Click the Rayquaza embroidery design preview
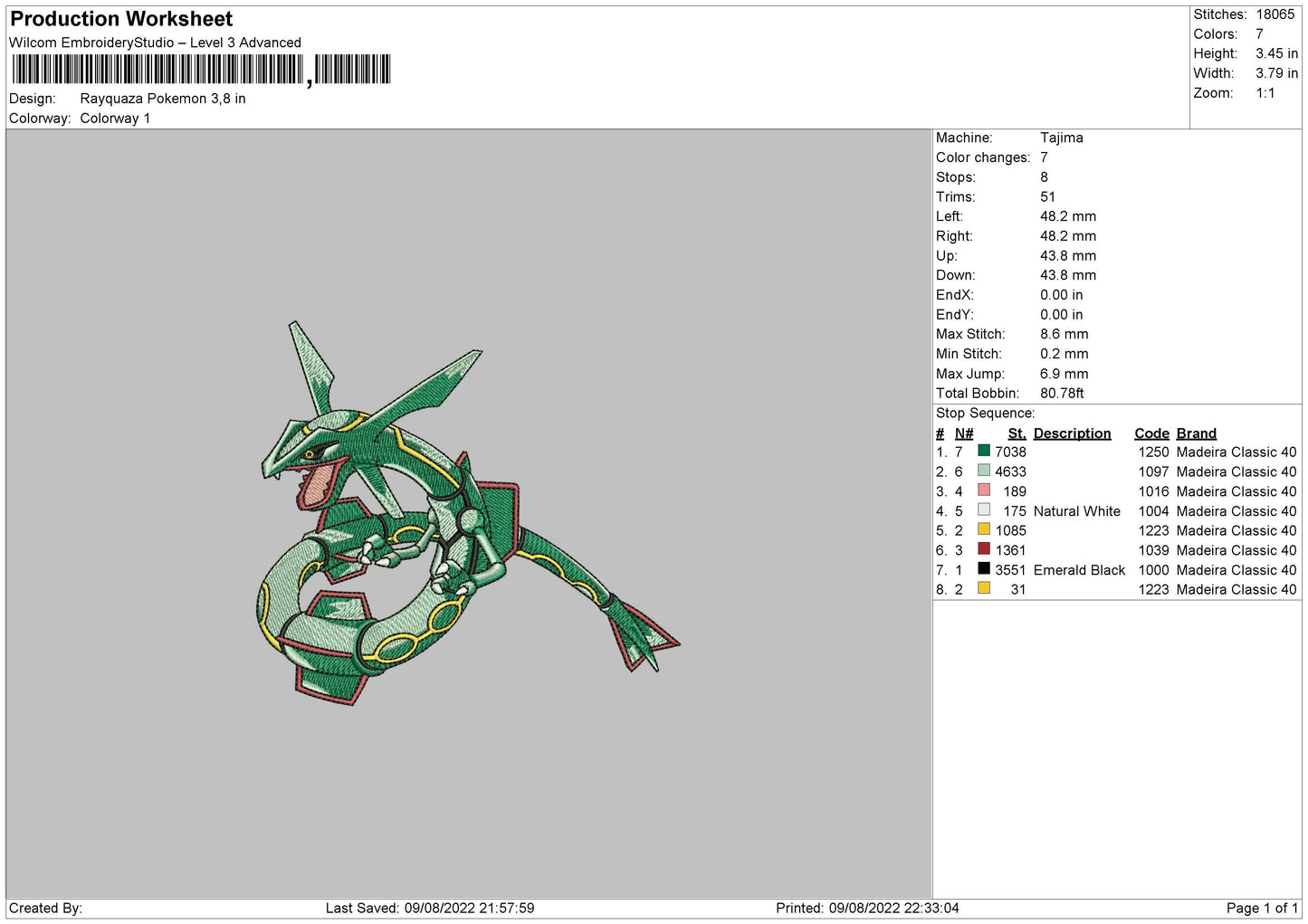The width and height of the screenshot is (1308, 924). pyautogui.click(x=467, y=513)
